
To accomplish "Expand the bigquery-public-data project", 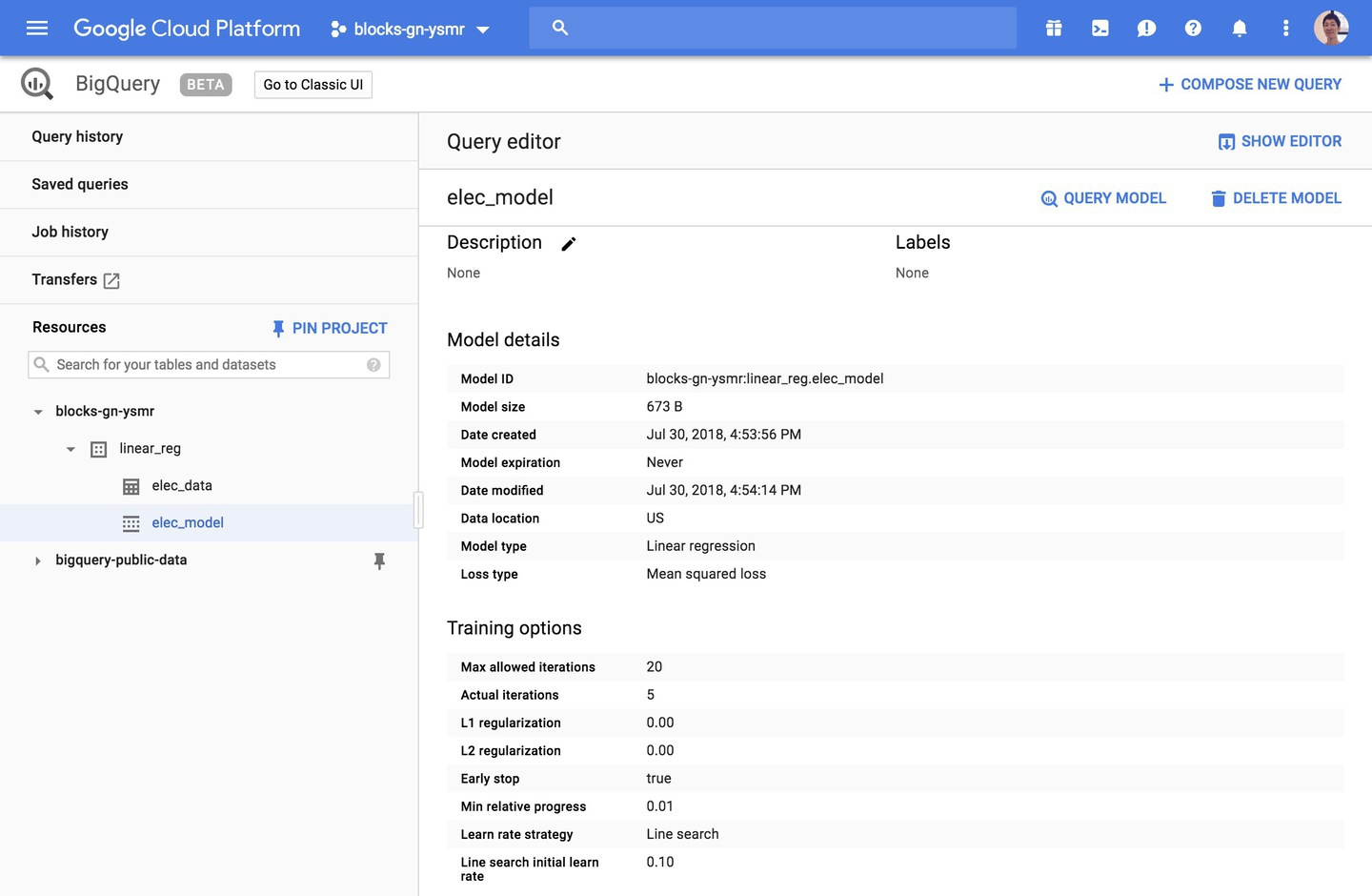I will [38, 560].
